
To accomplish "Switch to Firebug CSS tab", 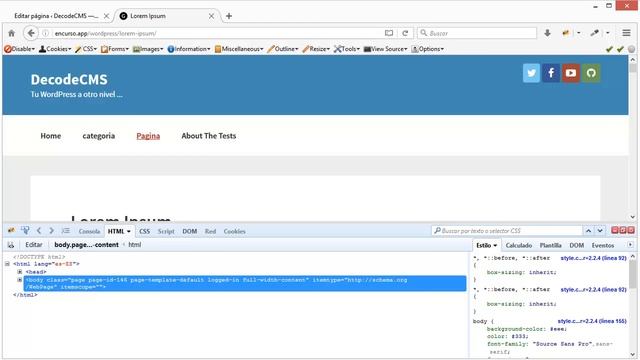I will click(144, 231).
